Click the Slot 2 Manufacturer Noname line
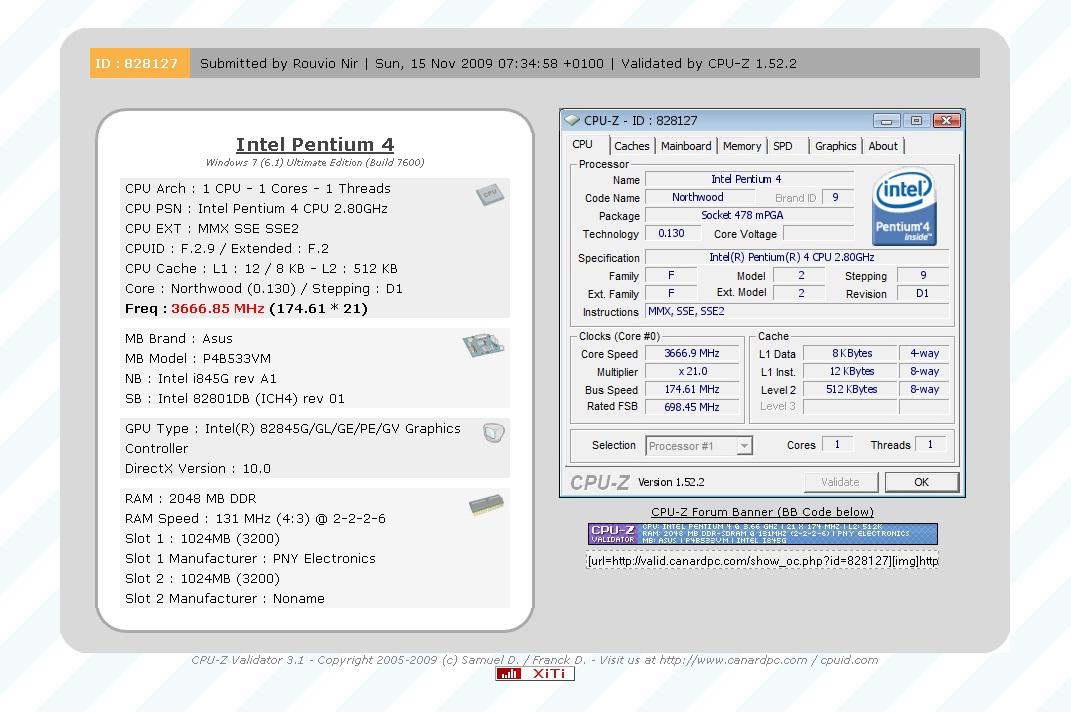This screenshot has height=712, width=1071. 225,599
